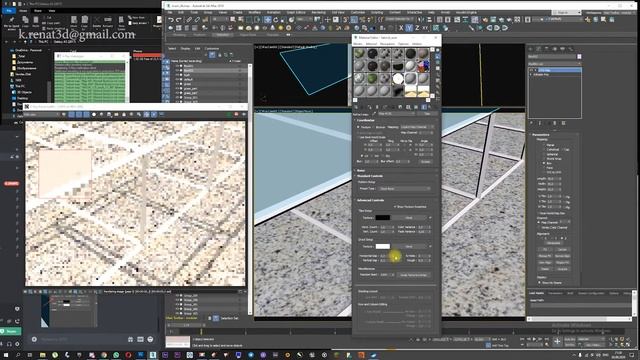The width and height of the screenshot is (640, 360).
Task: Restrict transform to X axis
Action: click(401, 28)
